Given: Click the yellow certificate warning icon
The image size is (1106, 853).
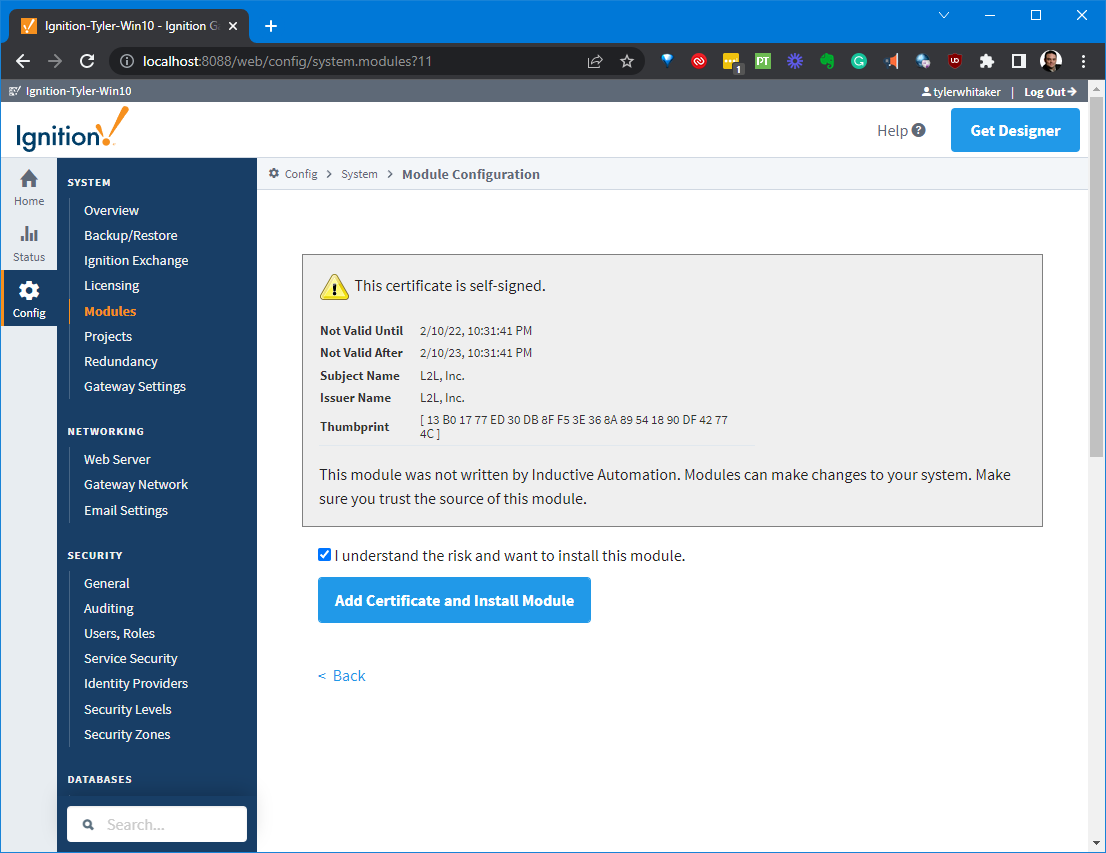Looking at the screenshot, I should (x=334, y=287).
